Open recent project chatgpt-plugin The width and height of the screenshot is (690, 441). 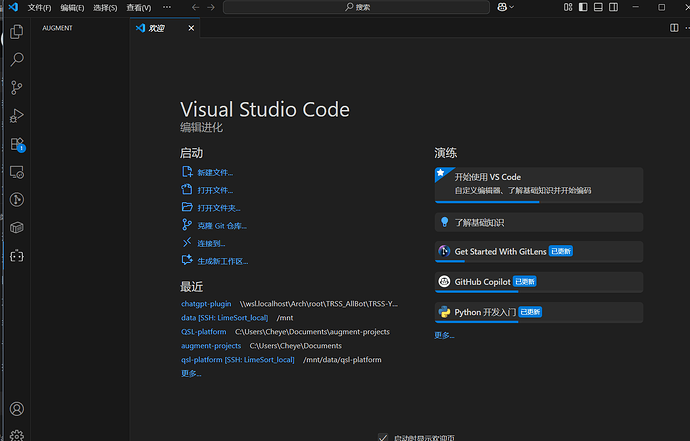point(206,304)
